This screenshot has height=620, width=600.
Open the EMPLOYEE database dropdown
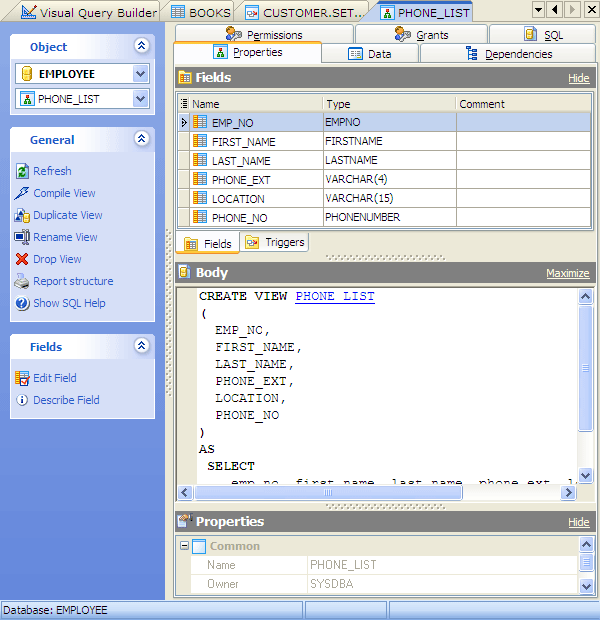[x=140, y=74]
